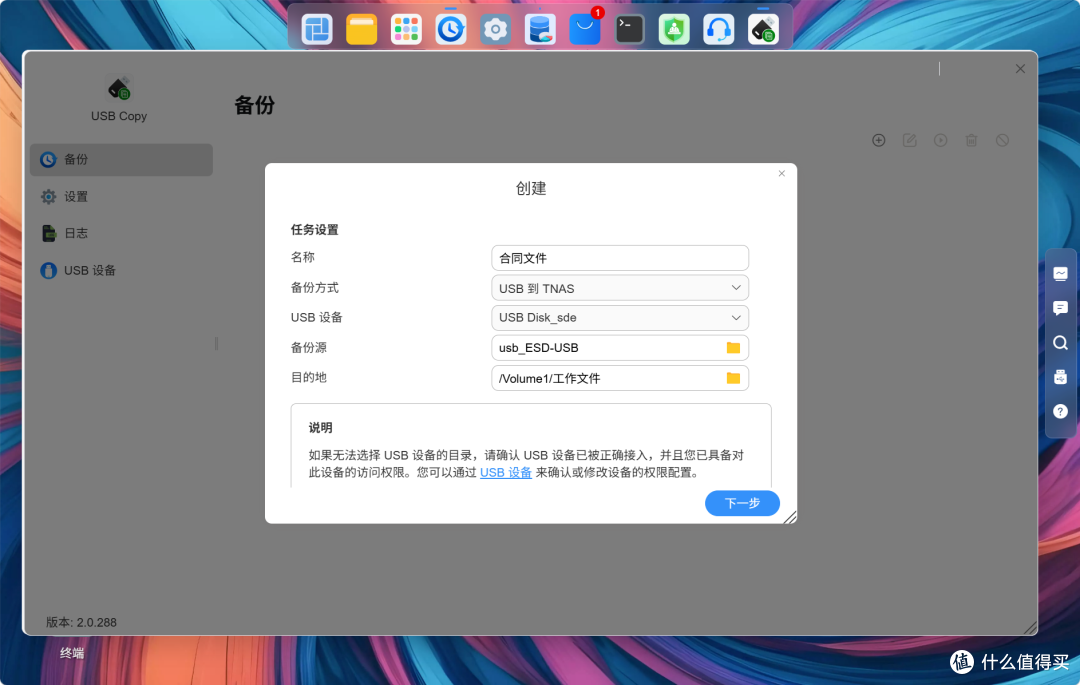Select 备份 in the sidebar
Screen dimensions: 1080x685
coord(121,160)
